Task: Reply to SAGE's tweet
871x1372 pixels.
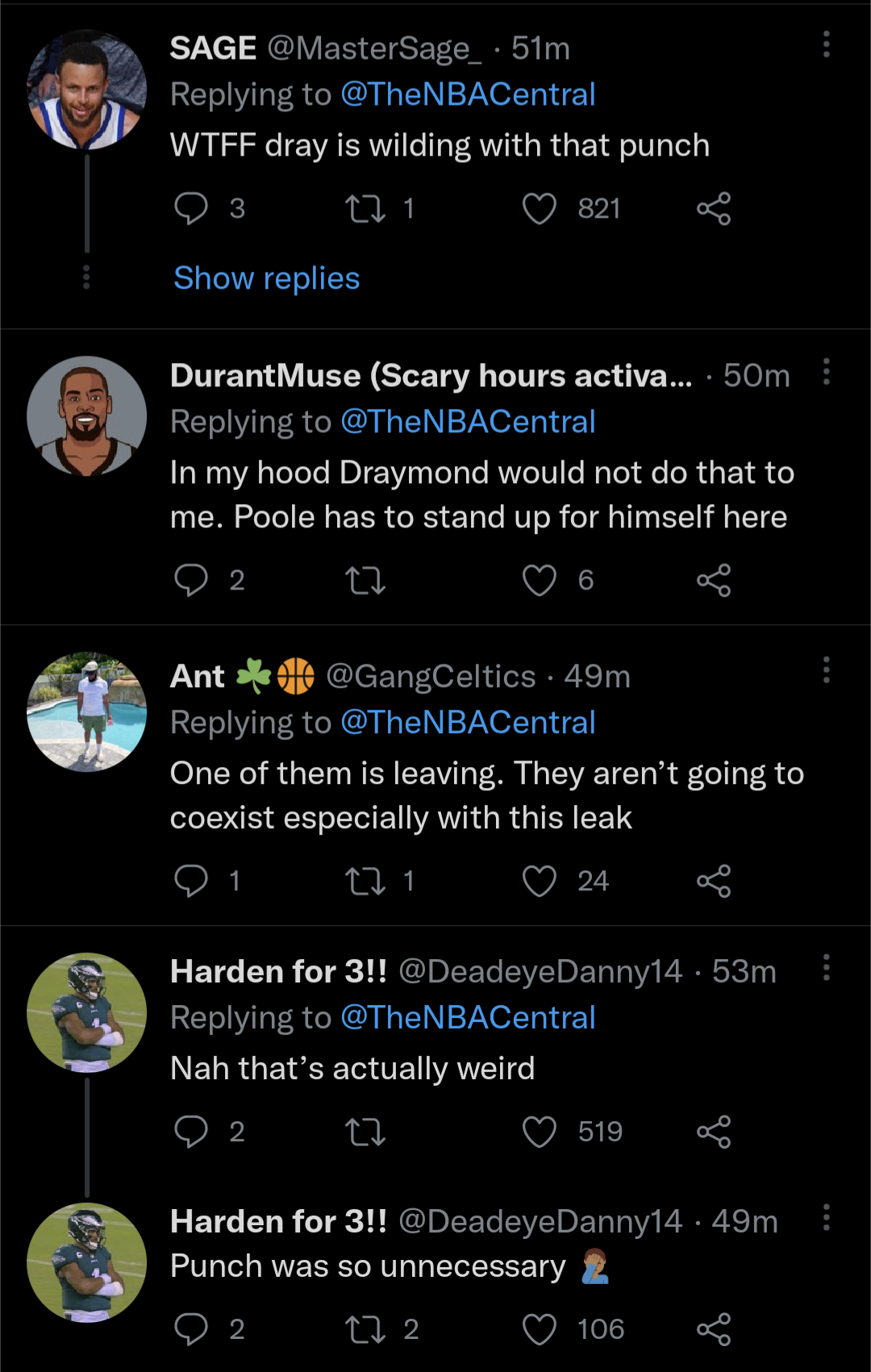Action: point(191,209)
